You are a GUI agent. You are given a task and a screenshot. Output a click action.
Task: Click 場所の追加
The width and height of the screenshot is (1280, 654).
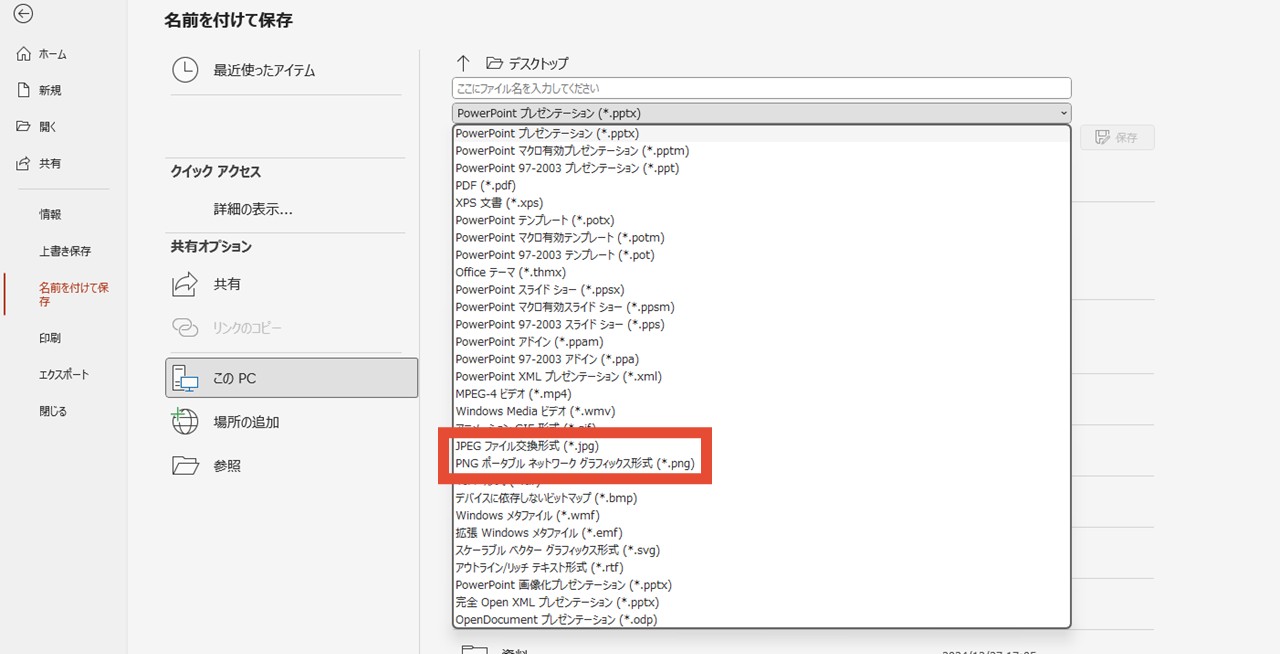(x=246, y=422)
